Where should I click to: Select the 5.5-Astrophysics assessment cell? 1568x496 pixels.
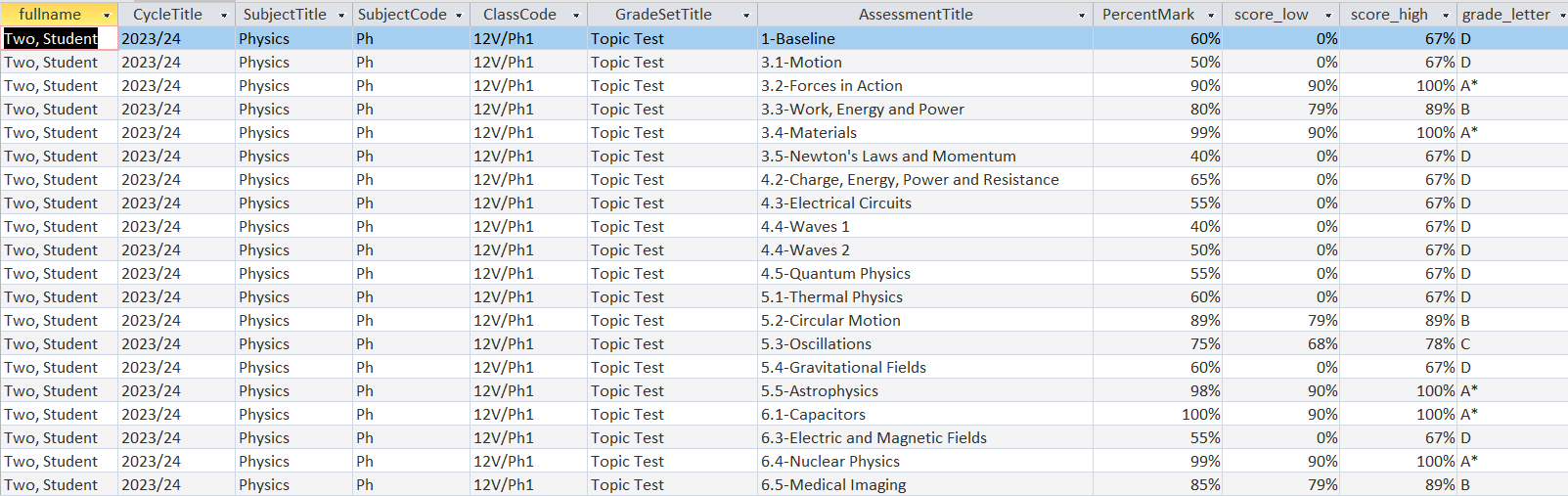(820, 391)
